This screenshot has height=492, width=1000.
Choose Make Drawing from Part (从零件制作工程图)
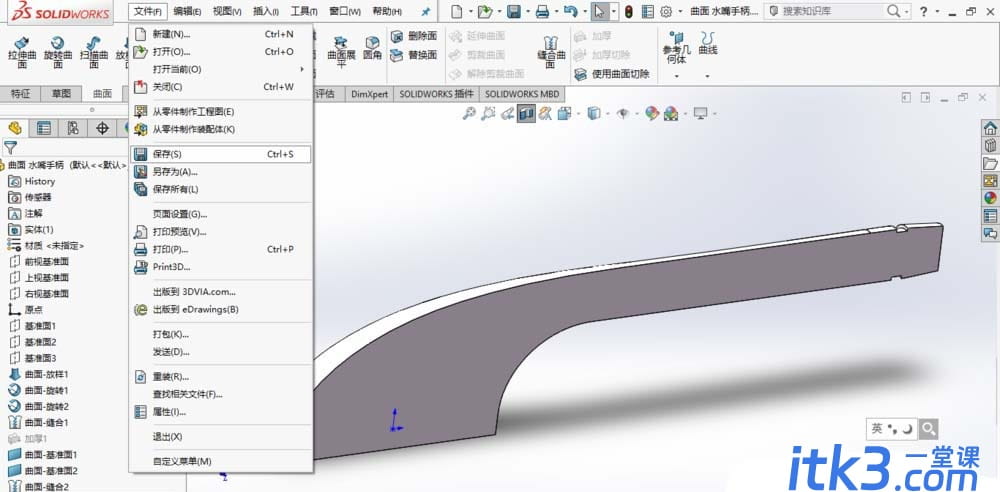click(221, 112)
